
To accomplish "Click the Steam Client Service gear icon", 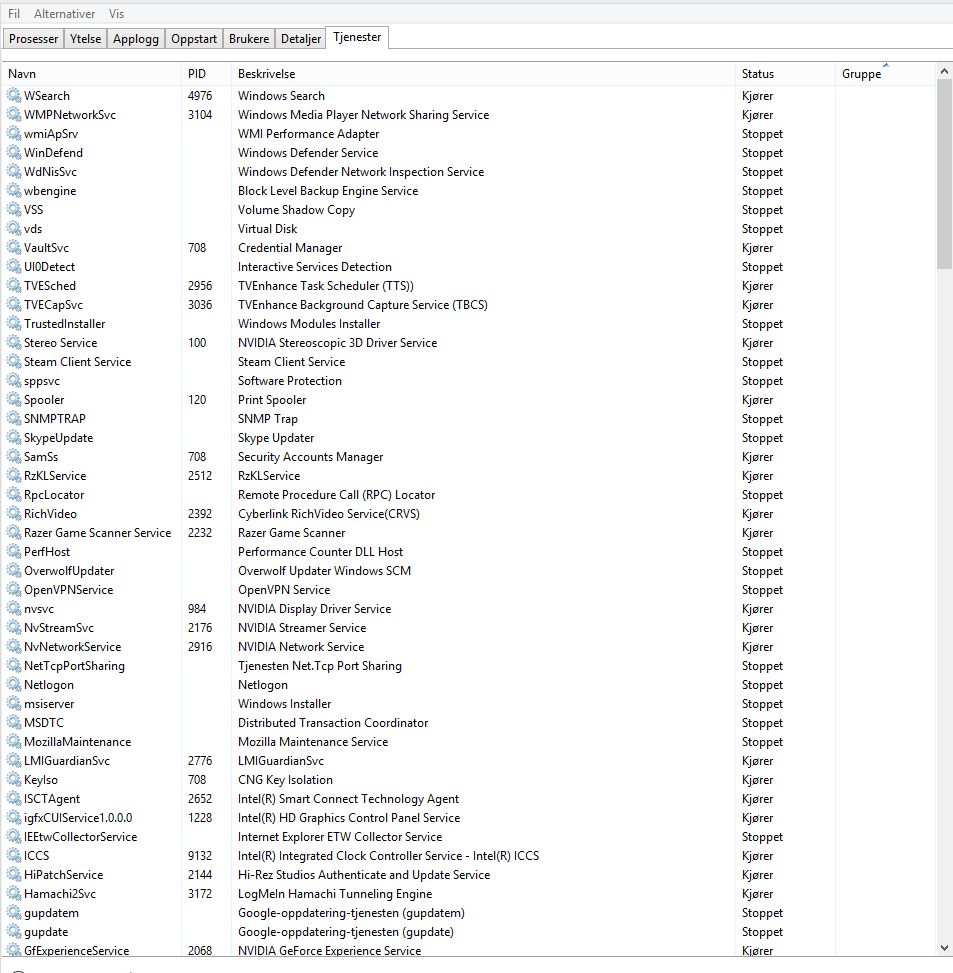I will pyautogui.click(x=14, y=362).
